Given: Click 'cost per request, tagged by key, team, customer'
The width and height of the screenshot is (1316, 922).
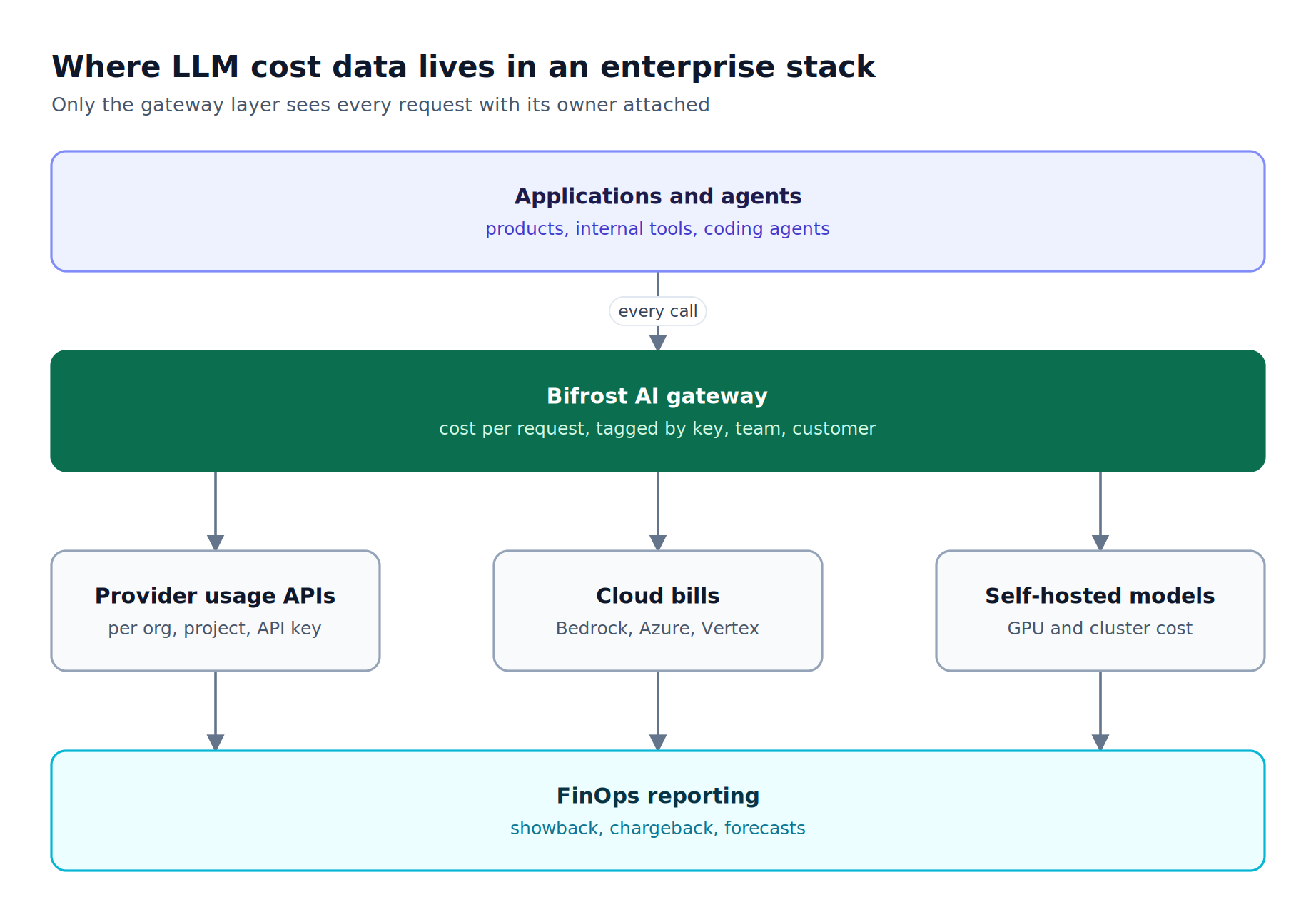Looking at the screenshot, I should tap(657, 429).
